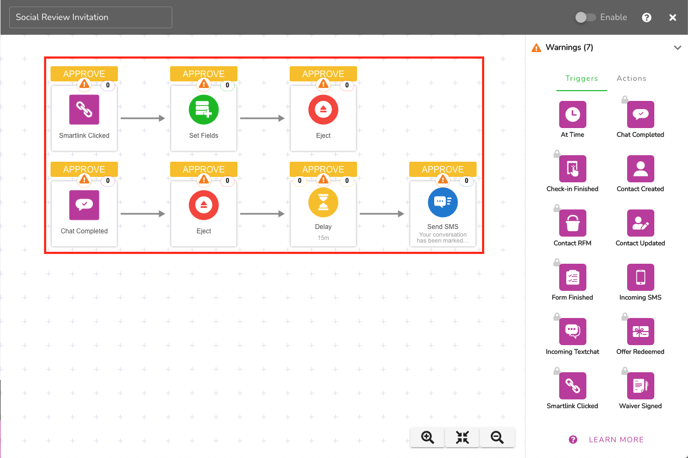The image size is (688, 458).
Task: Open the Send SMS action node
Action: click(x=442, y=204)
